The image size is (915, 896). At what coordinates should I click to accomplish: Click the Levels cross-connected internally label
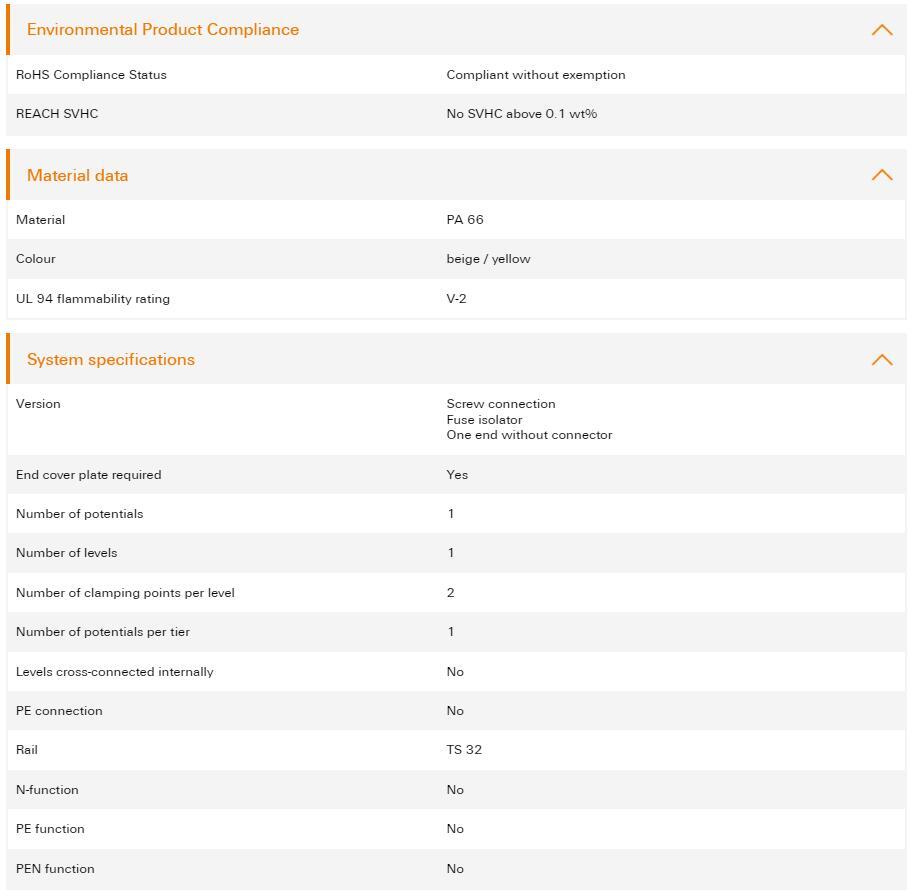click(114, 672)
